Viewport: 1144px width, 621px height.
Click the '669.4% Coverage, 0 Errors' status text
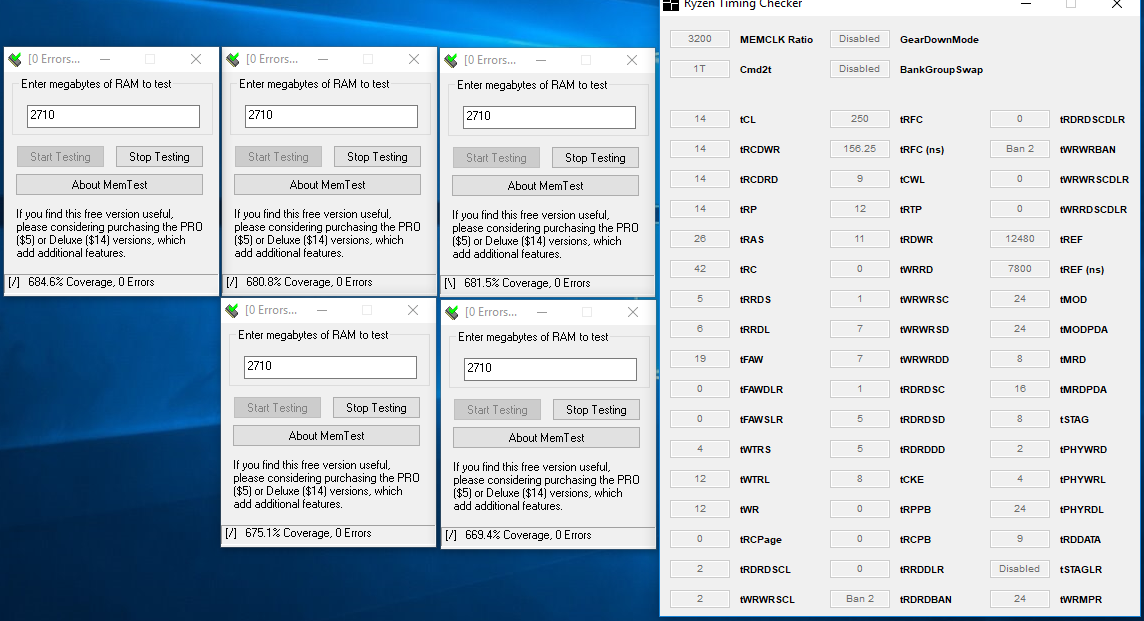coord(528,535)
